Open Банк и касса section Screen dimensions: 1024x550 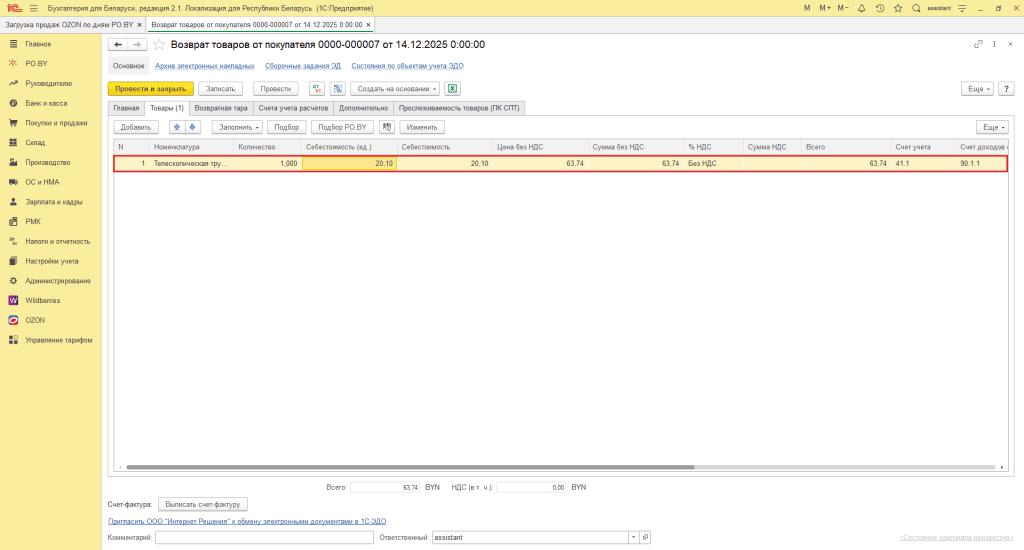click(46, 103)
